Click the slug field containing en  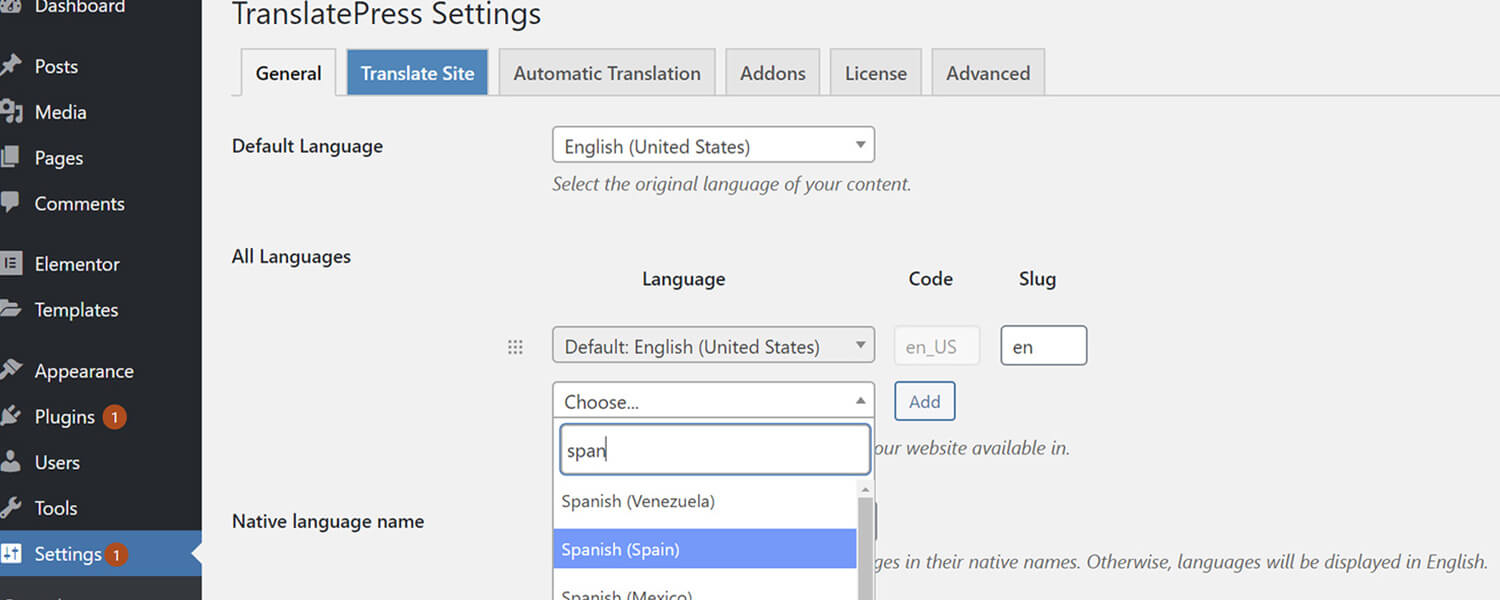pos(1043,346)
